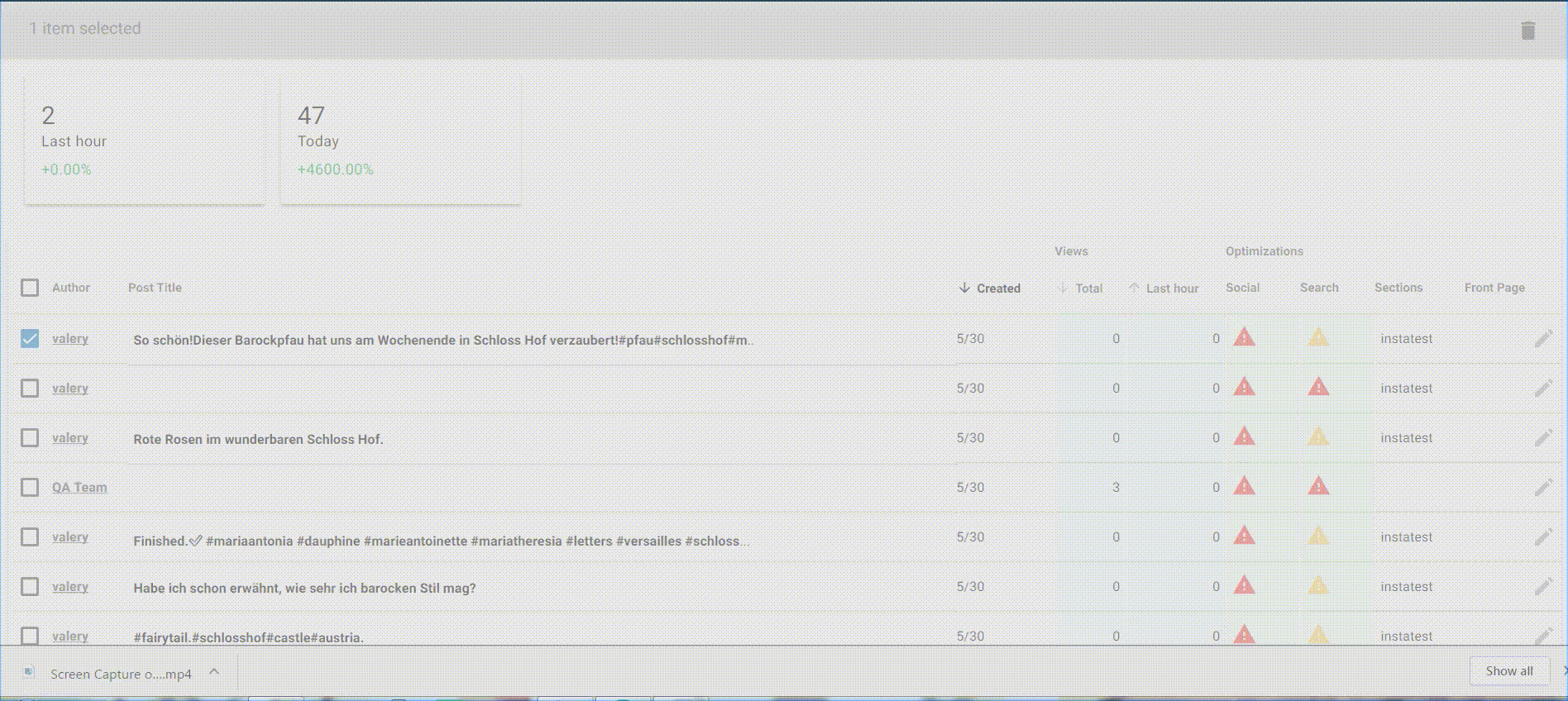
Task: Click the Post Title column header
Action: [x=155, y=288]
